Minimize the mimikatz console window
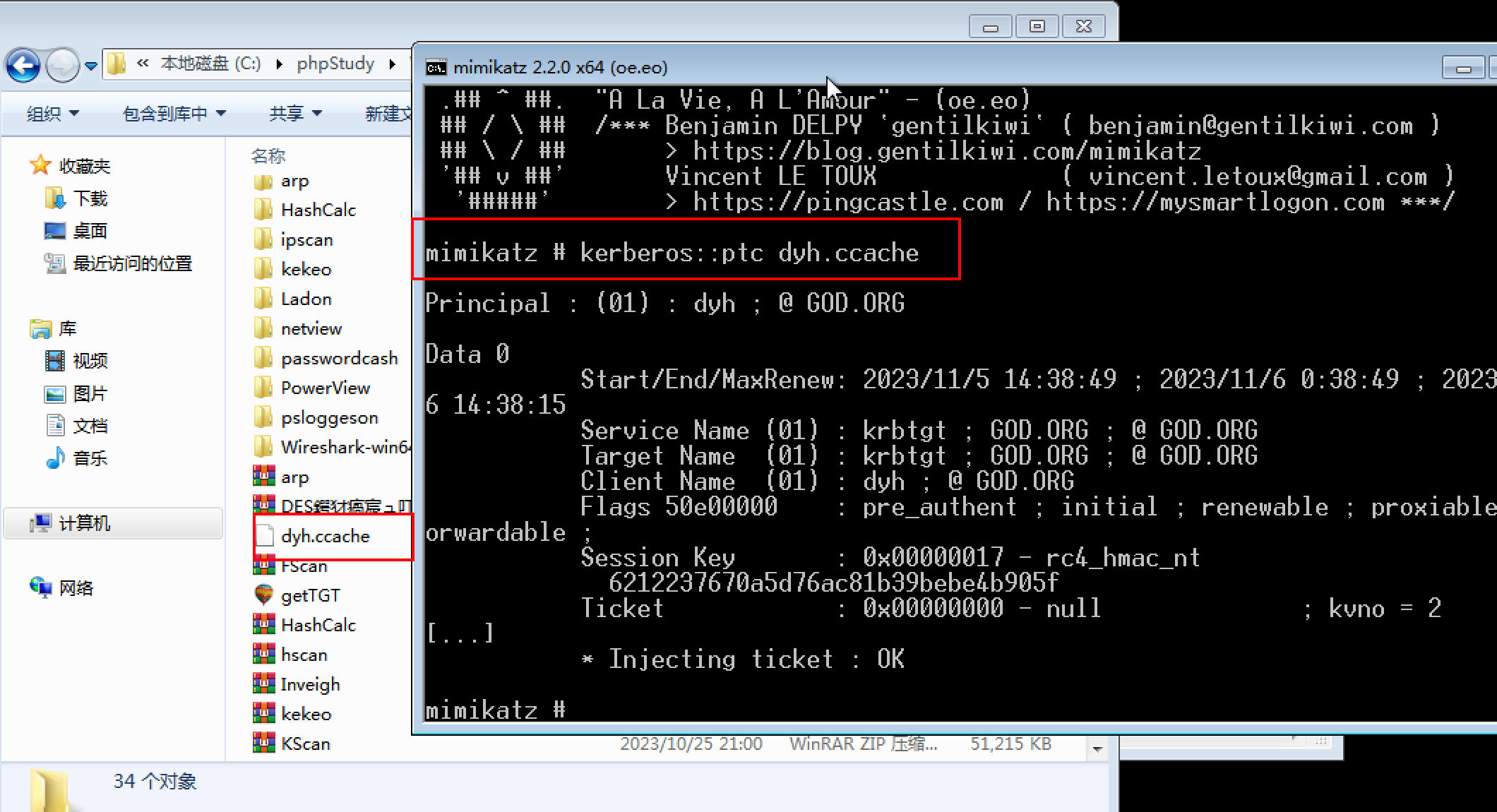The width and height of the screenshot is (1497, 812). click(1462, 68)
